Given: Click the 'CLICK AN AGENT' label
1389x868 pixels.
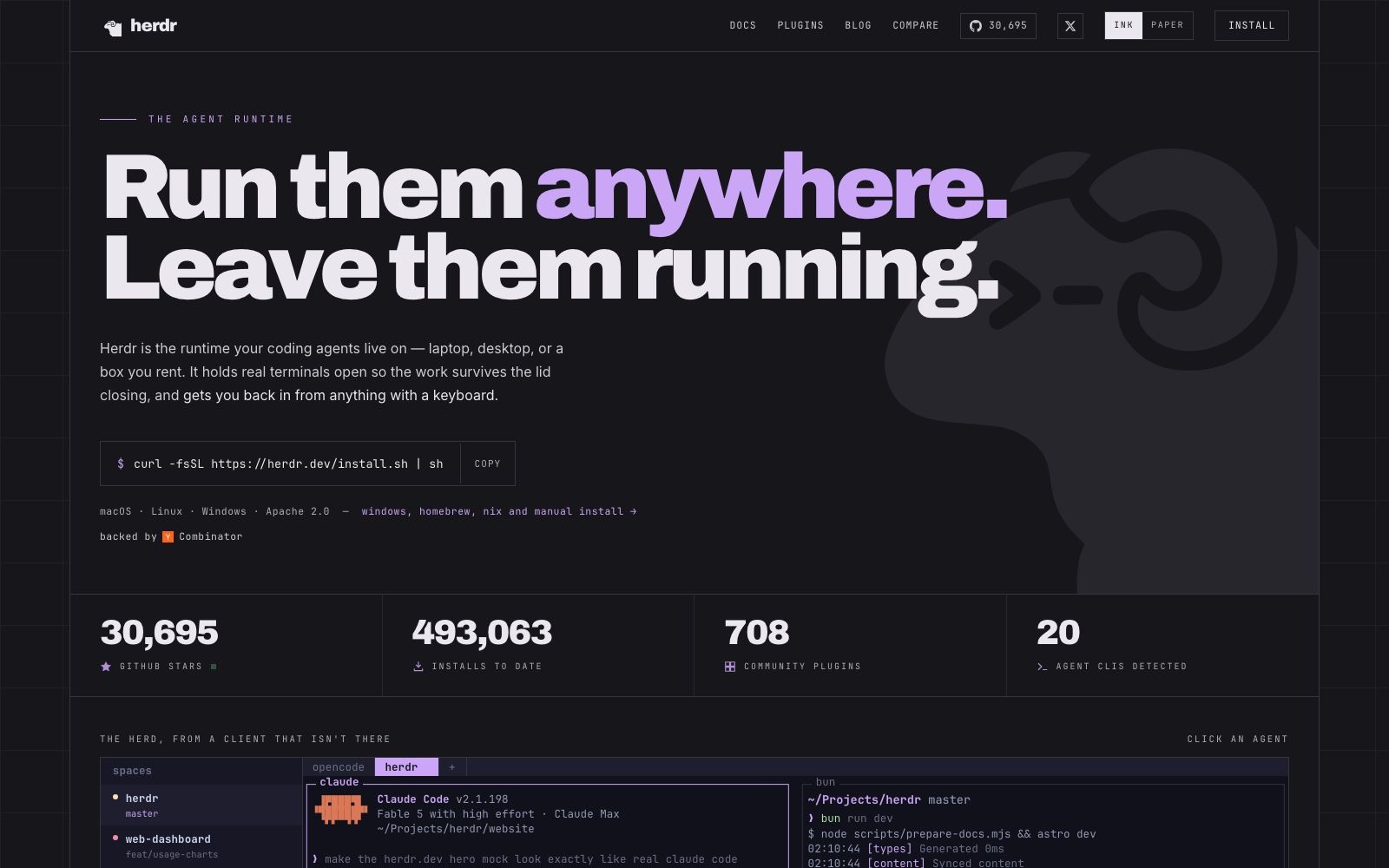Looking at the screenshot, I should click(1238, 740).
